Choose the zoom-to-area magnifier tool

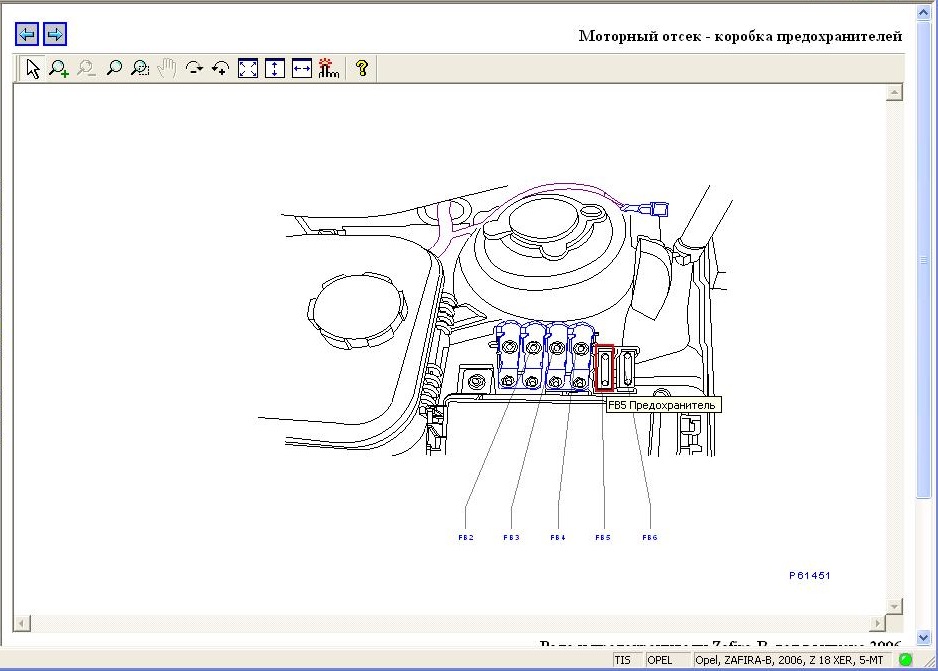coord(141,68)
